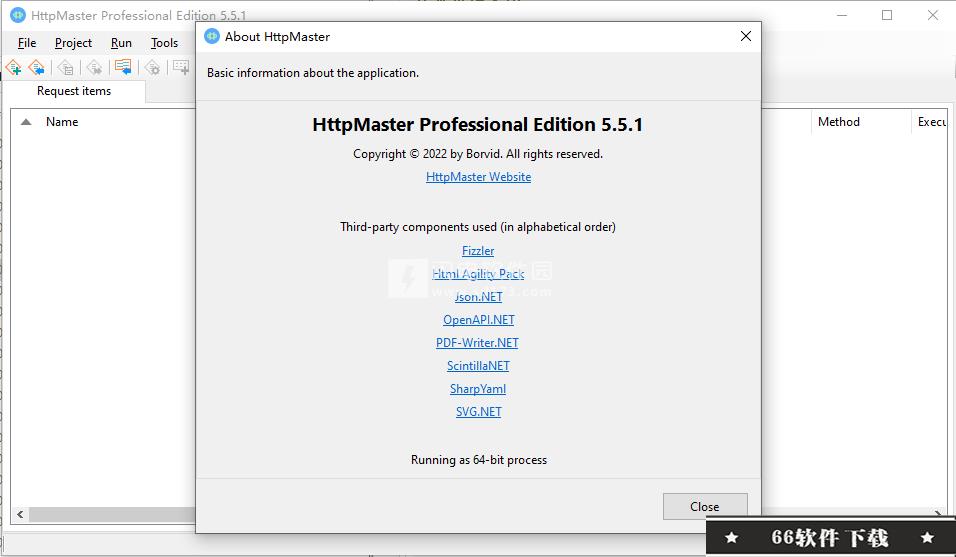This screenshot has width=956, height=557.
Task: Click the grayed request item with window toolbar icon
Action: point(66,67)
